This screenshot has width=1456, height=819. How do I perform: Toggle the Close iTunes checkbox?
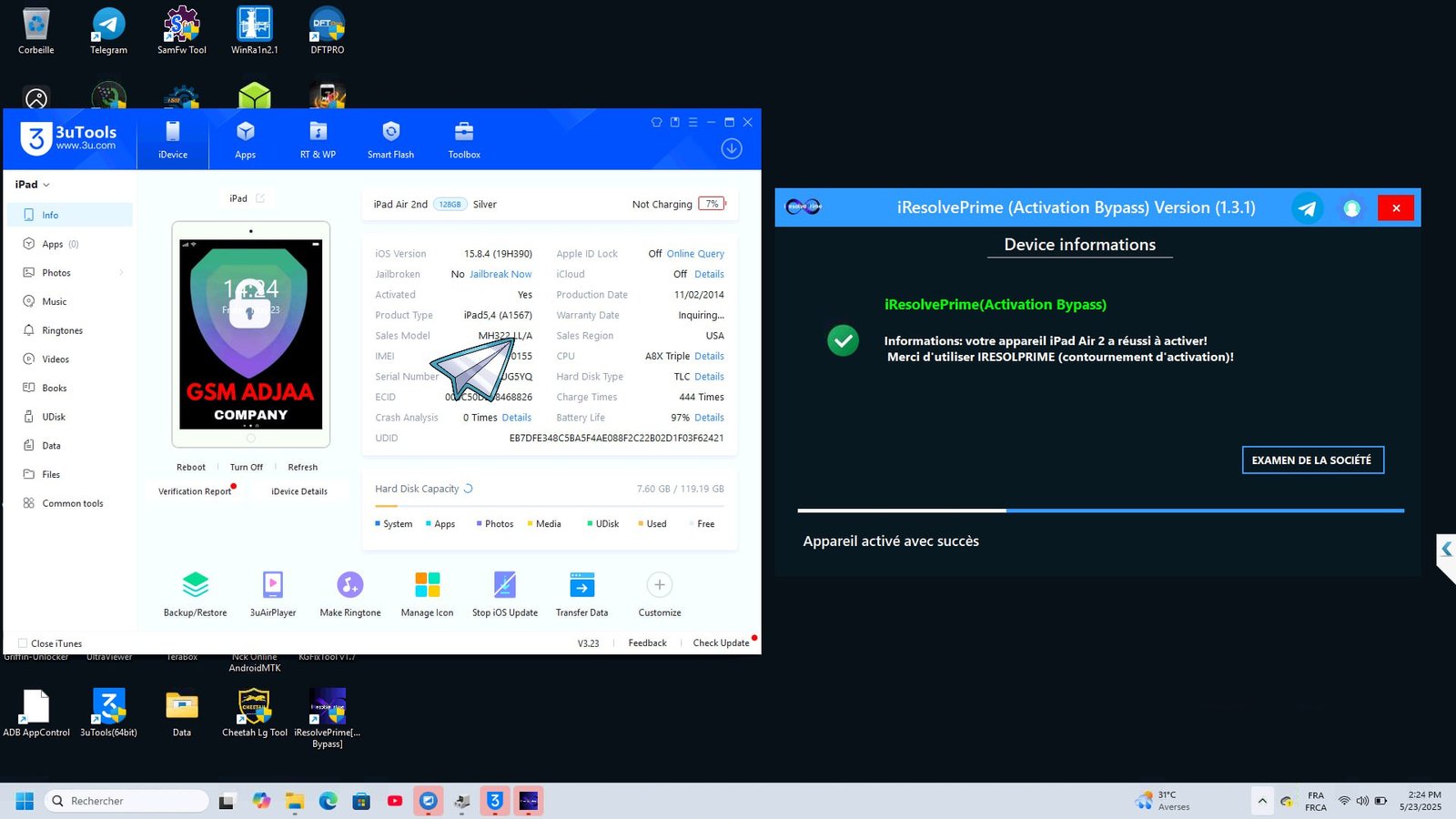23,643
